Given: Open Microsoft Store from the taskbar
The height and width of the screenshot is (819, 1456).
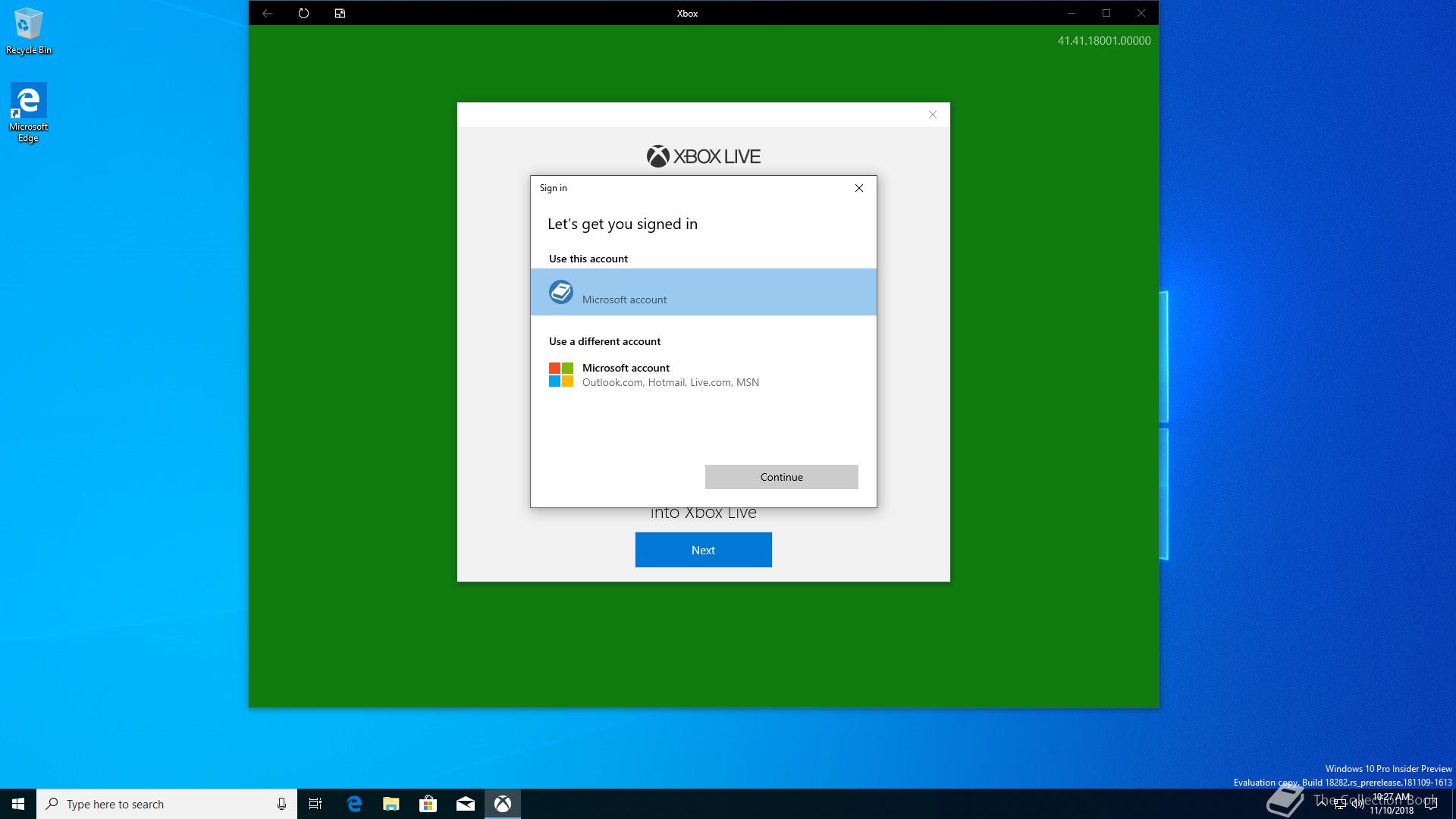Looking at the screenshot, I should 428,804.
